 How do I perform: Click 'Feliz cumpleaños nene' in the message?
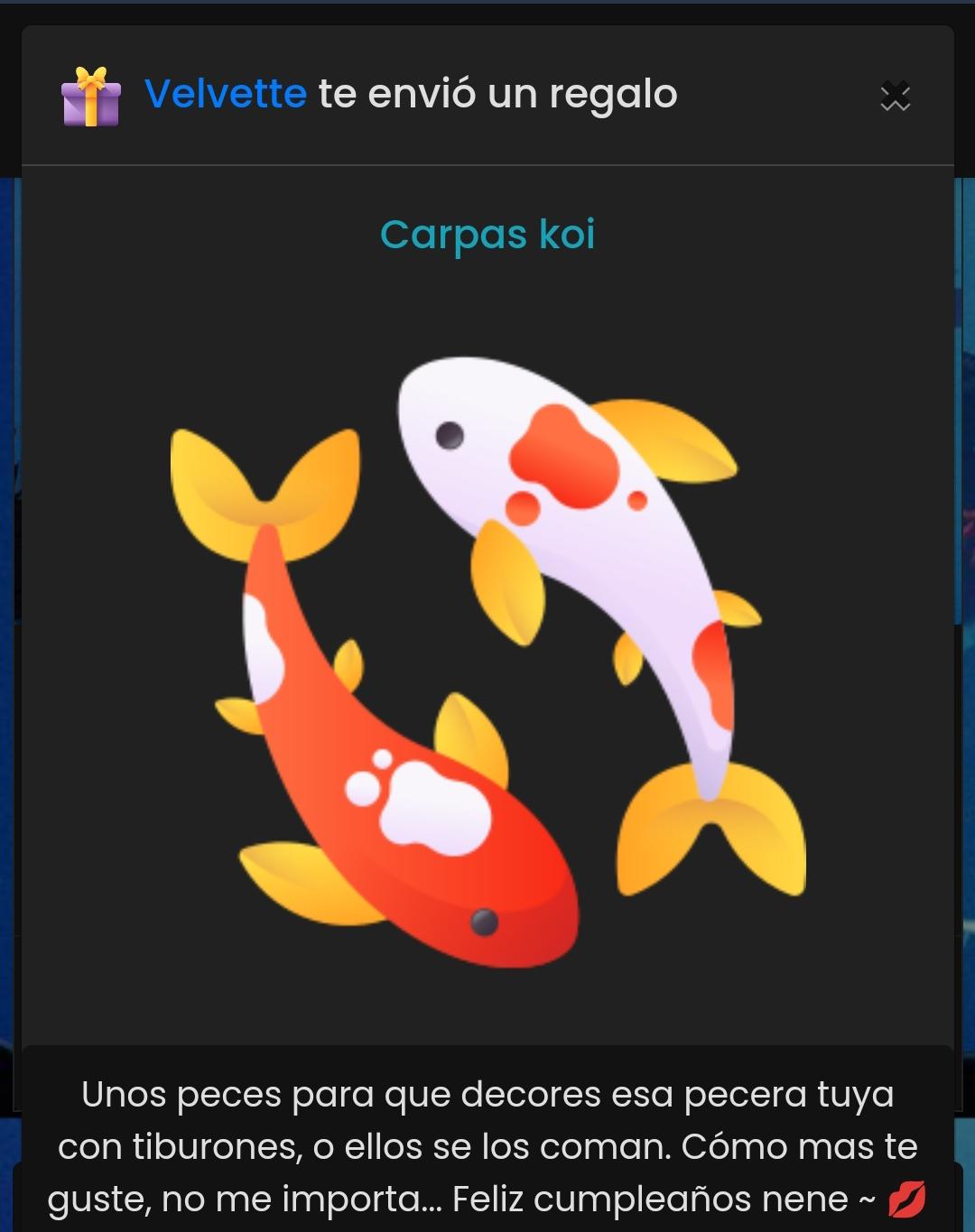point(650,1199)
